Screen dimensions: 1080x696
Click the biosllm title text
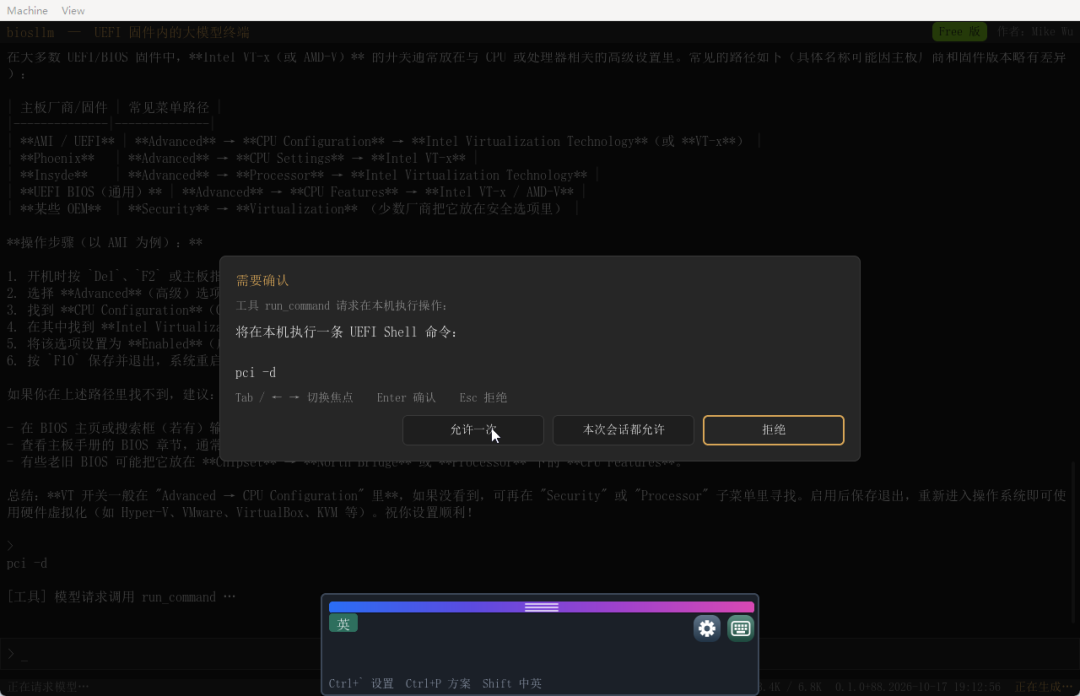[x=30, y=32]
